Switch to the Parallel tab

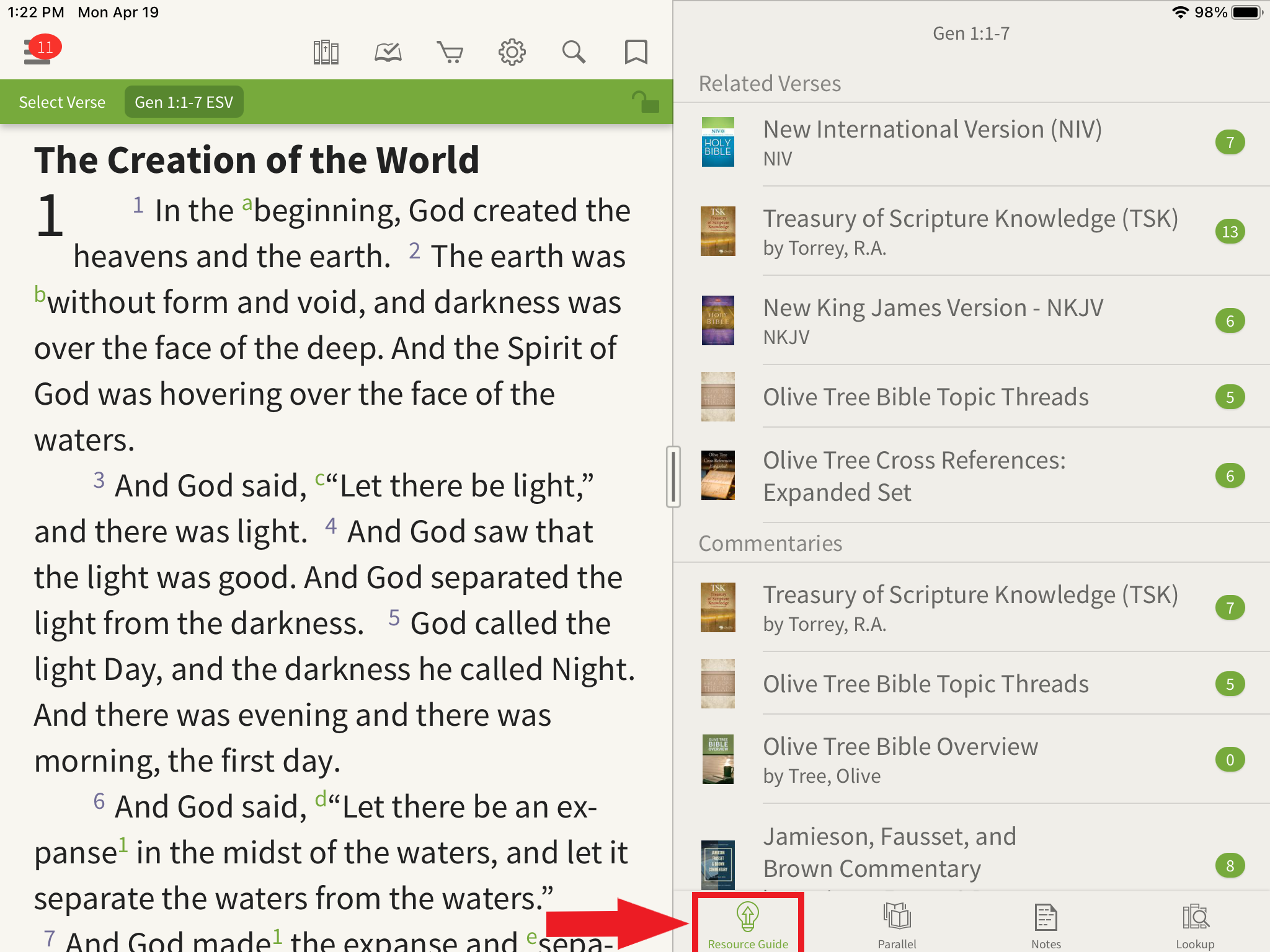(897, 926)
